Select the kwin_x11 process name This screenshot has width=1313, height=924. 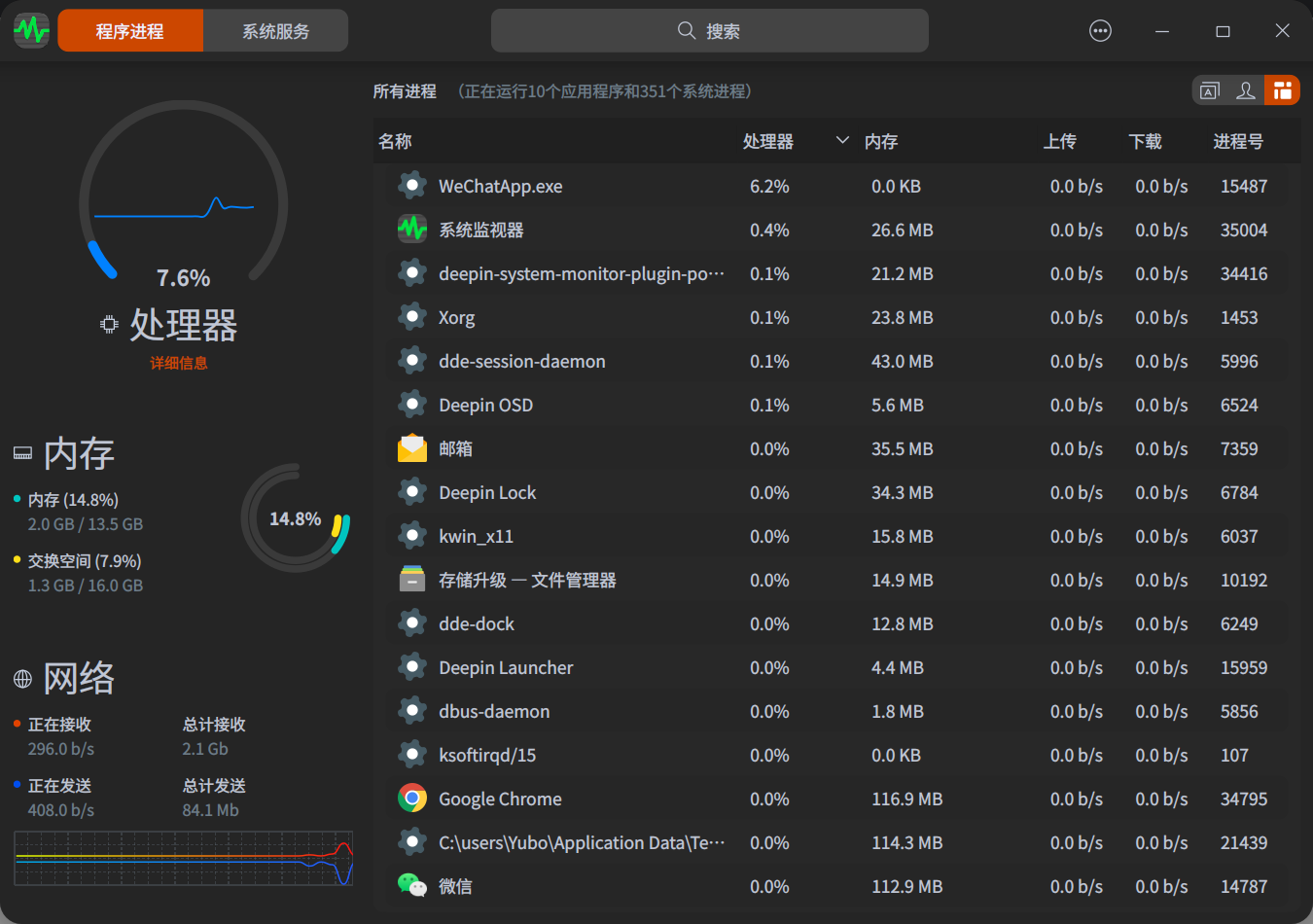point(477,537)
